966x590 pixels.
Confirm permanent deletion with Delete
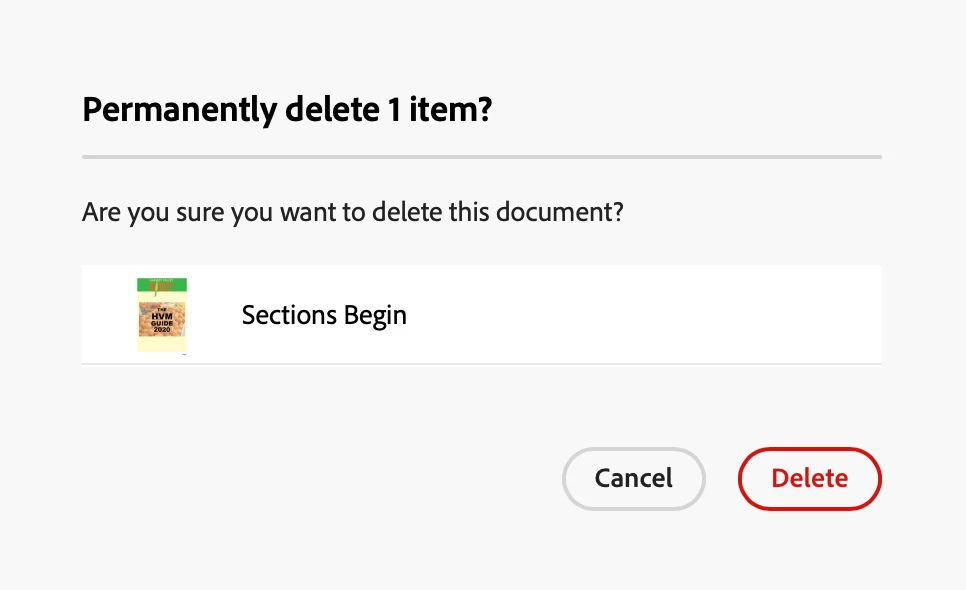(x=809, y=478)
